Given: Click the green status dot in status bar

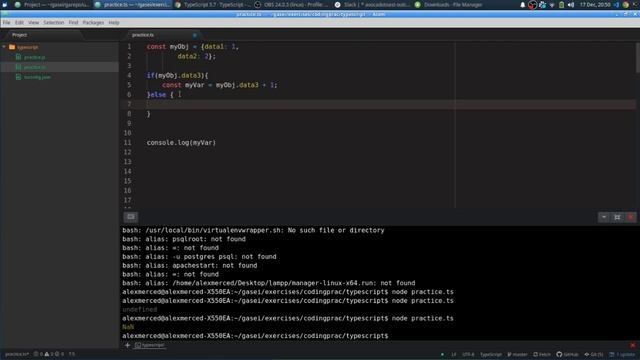Looking at the screenshot, I should (x=442, y=355).
